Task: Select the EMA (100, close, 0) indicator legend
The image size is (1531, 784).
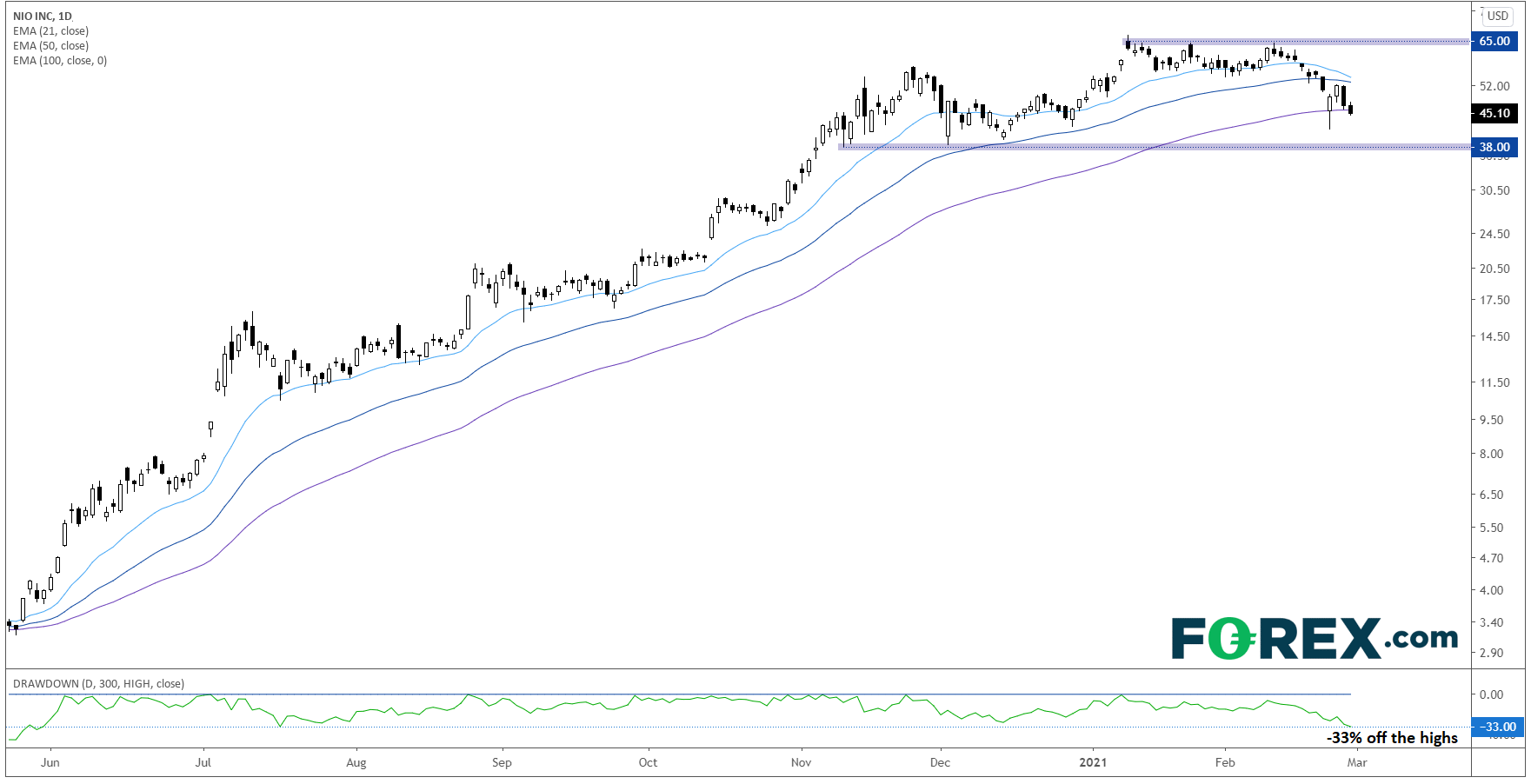Action: [60, 60]
